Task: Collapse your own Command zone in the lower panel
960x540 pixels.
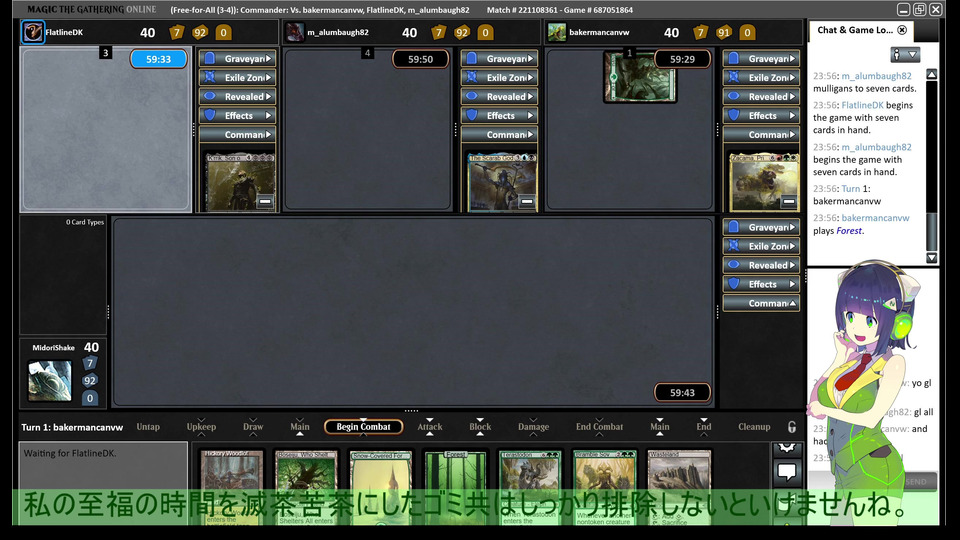Action: (761, 303)
